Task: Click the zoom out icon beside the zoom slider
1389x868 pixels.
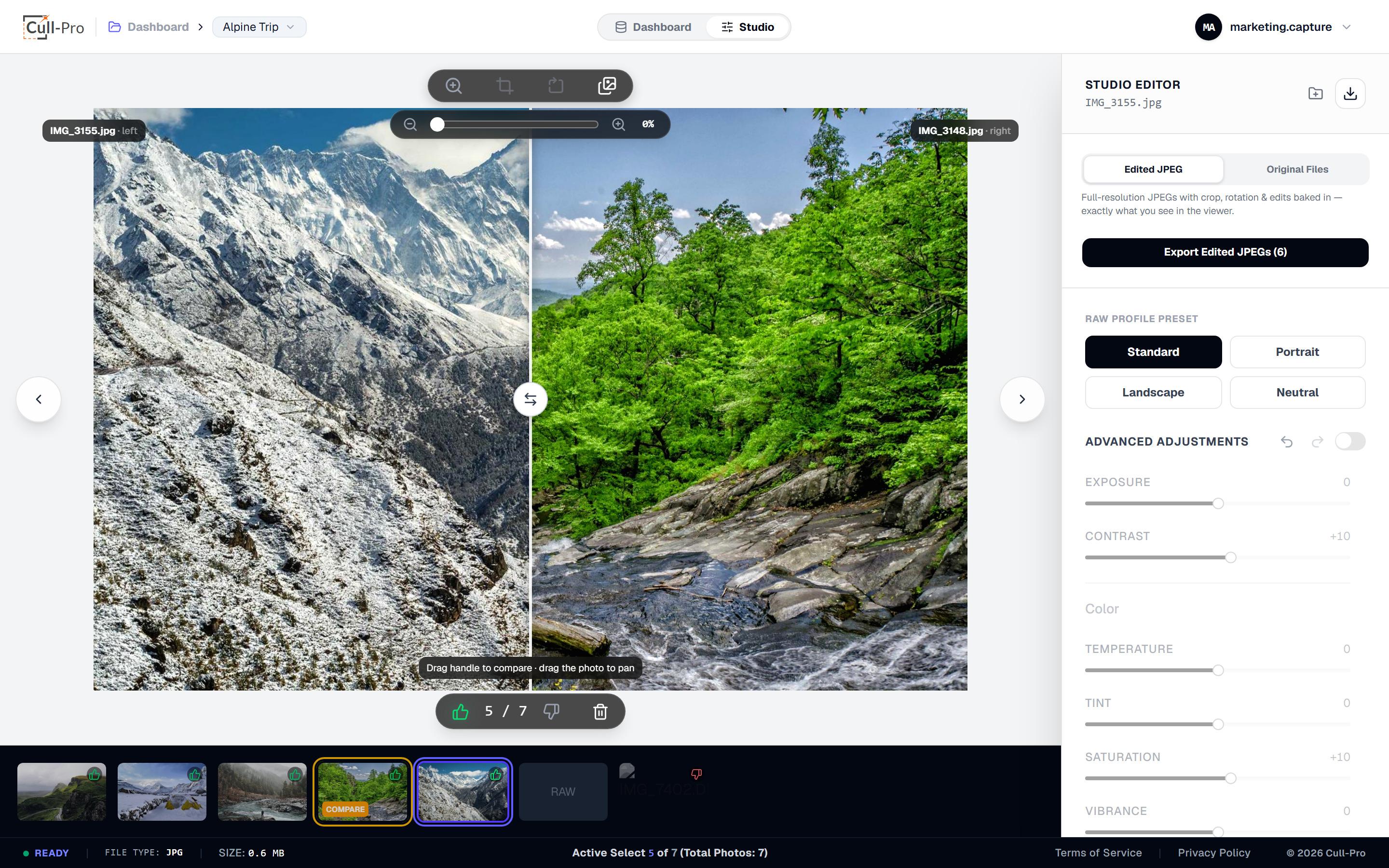Action: tap(410, 124)
